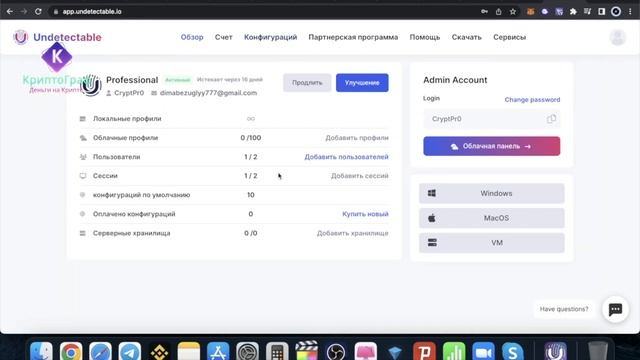Open App Store from the dock
This screenshot has height=360, width=640.
218,351
